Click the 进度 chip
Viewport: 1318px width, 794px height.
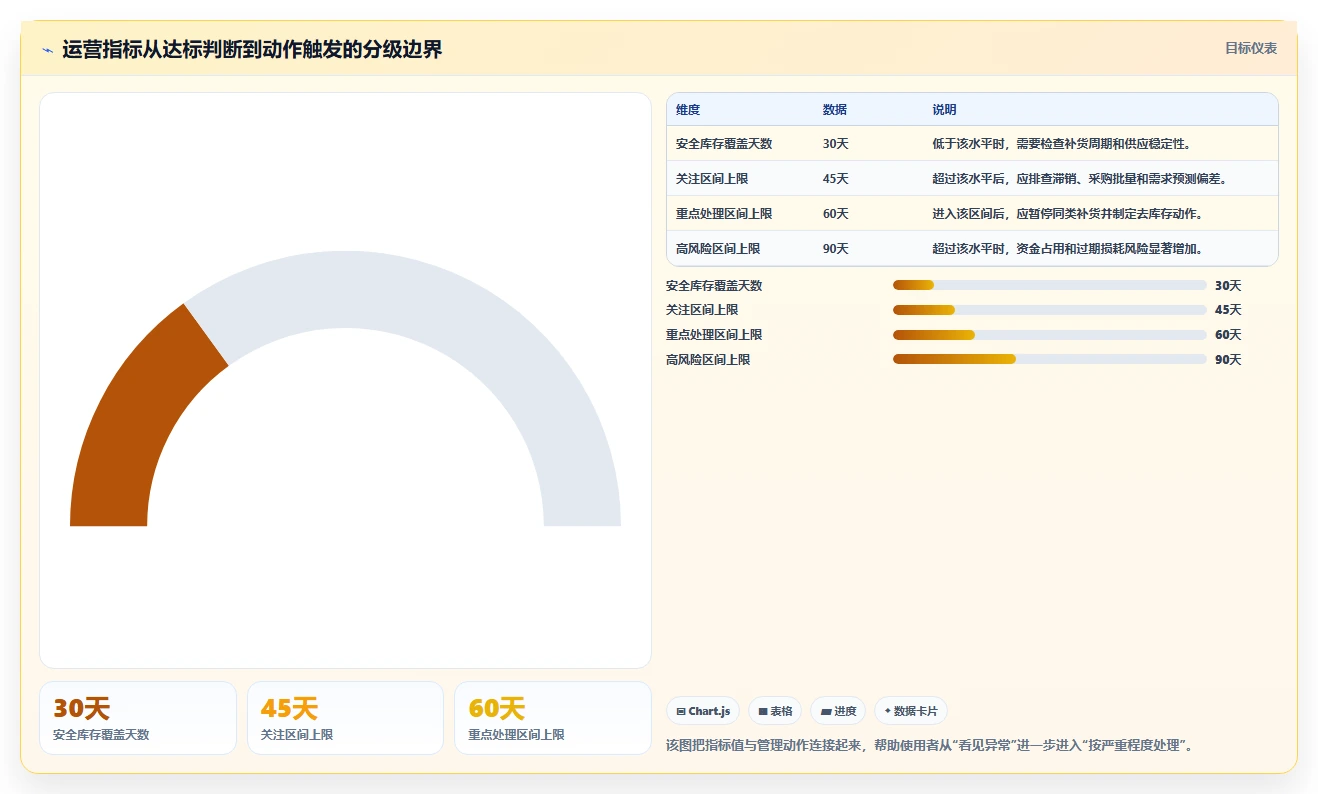(x=838, y=711)
